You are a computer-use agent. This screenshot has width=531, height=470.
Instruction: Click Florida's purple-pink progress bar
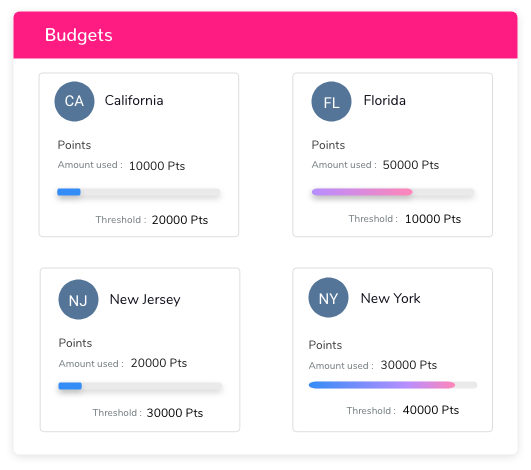pyautogui.click(x=393, y=192)
